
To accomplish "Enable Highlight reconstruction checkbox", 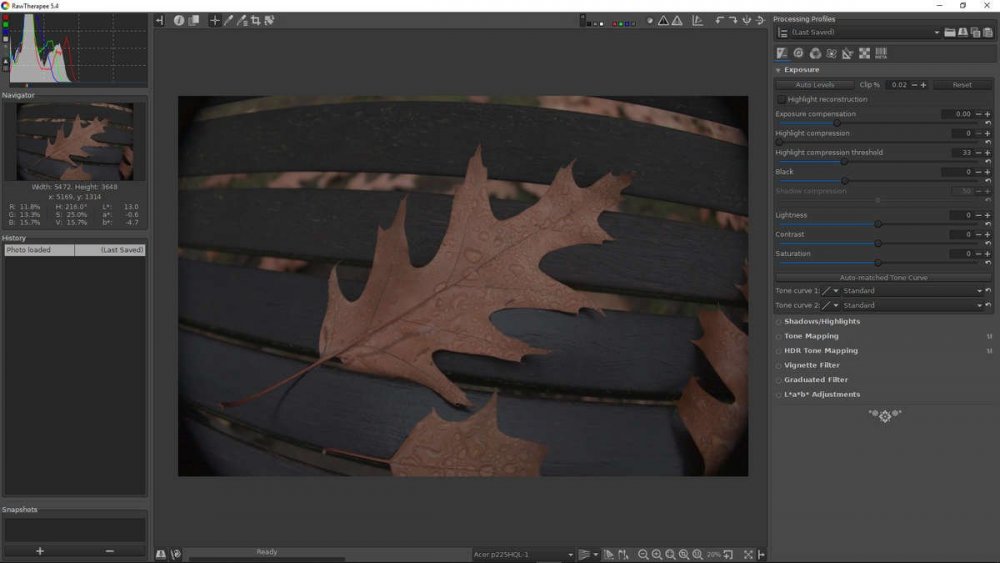I will [781, 99].
